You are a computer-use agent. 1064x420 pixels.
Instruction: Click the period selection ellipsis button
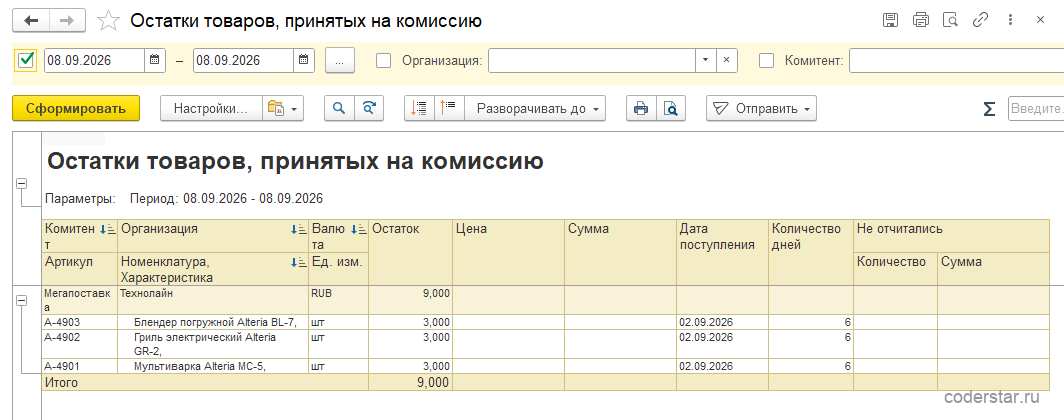[340, 60]
